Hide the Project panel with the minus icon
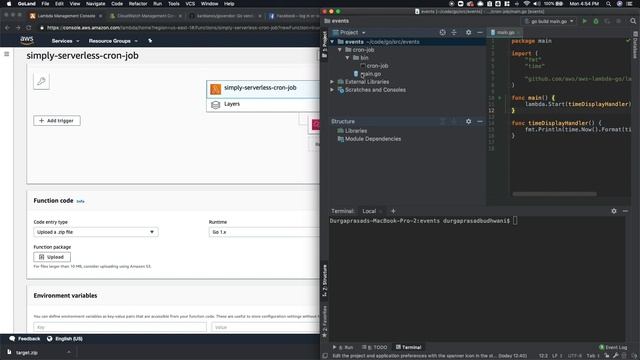 pos(480,32)
